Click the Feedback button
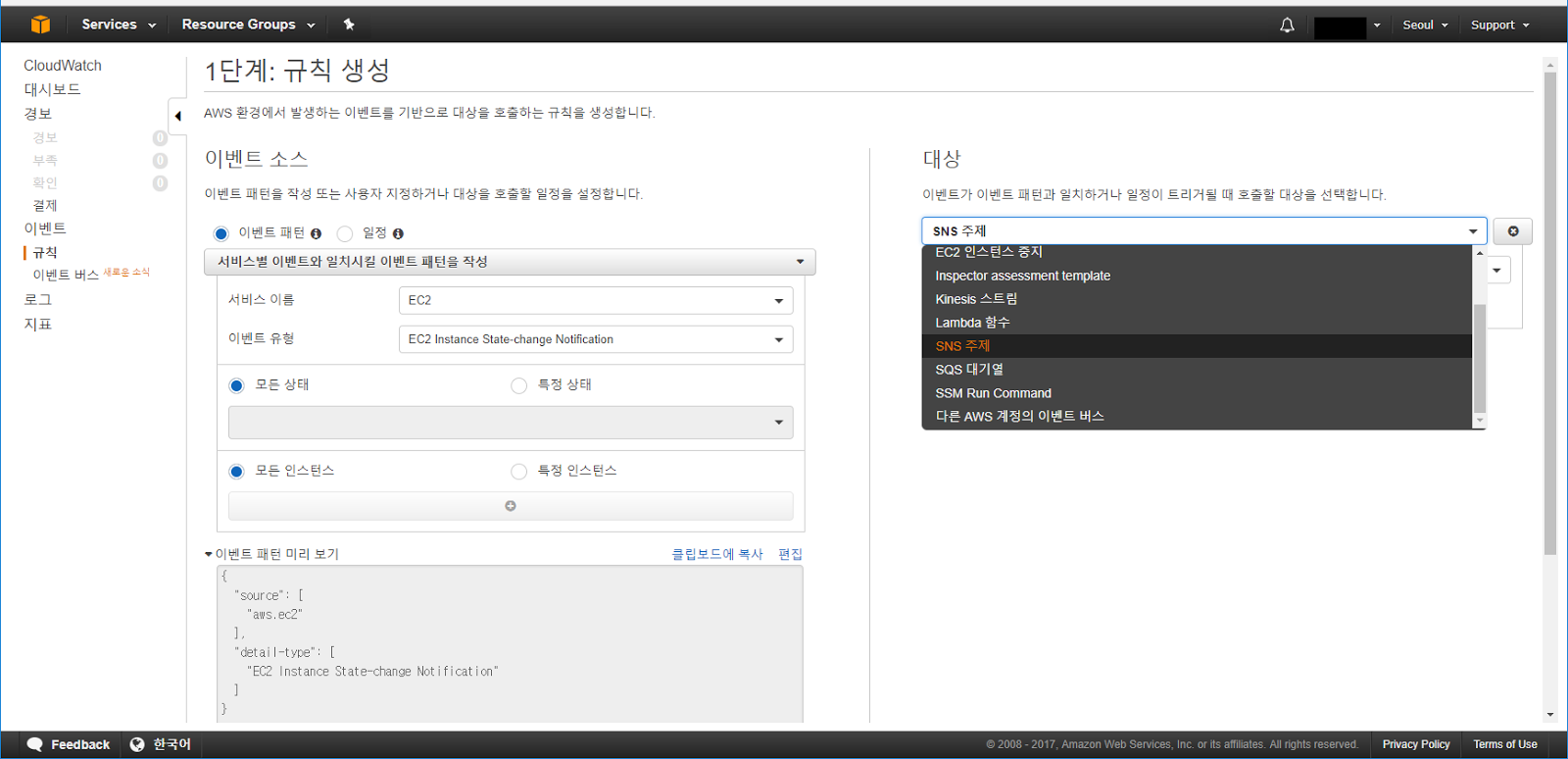The width and height of the screenshot is (1568, 759). tap(69, 744)
